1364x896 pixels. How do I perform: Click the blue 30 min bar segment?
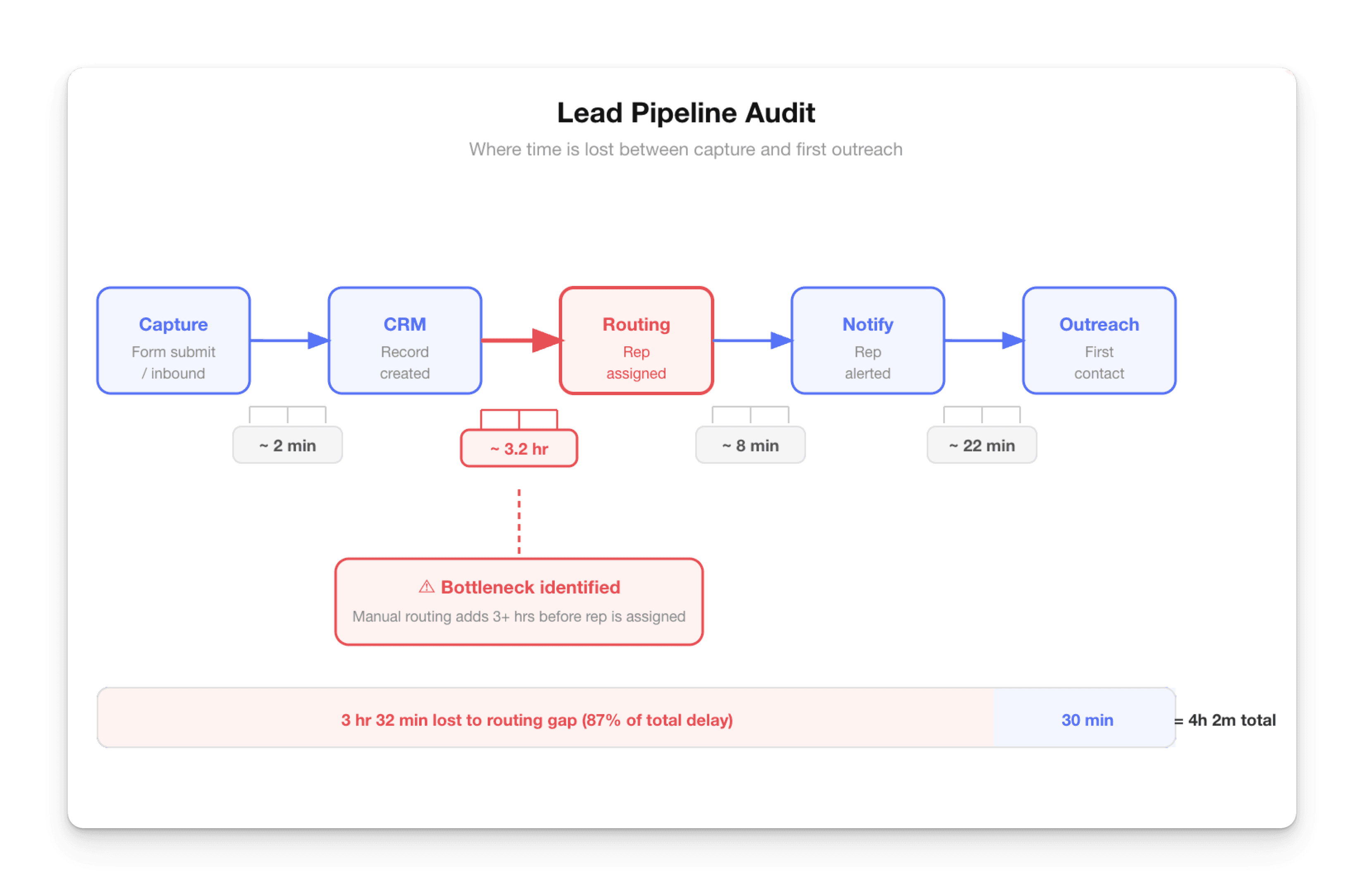pos(1087,720)
